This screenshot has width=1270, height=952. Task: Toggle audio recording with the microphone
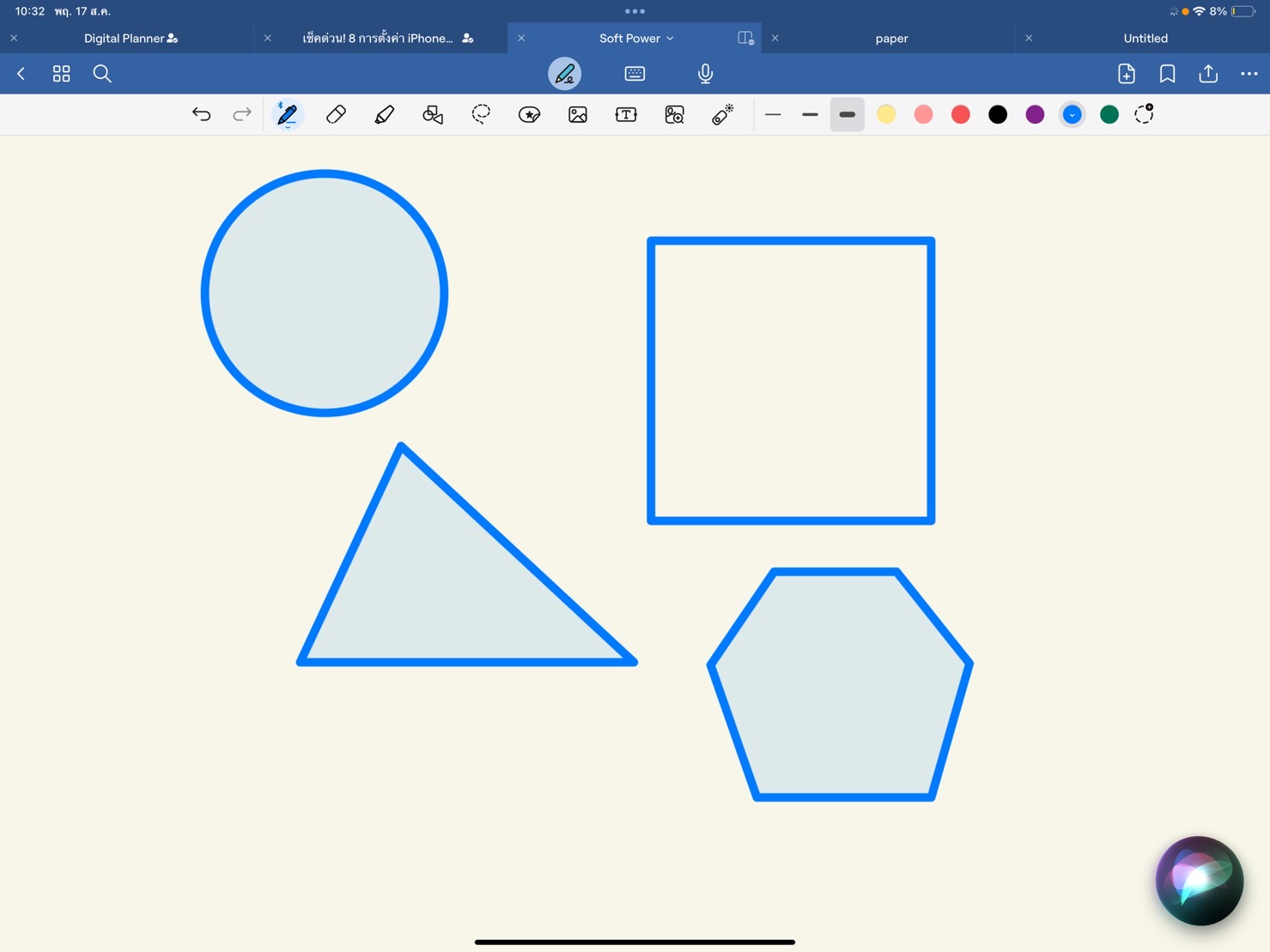click(x=705, y=74)
